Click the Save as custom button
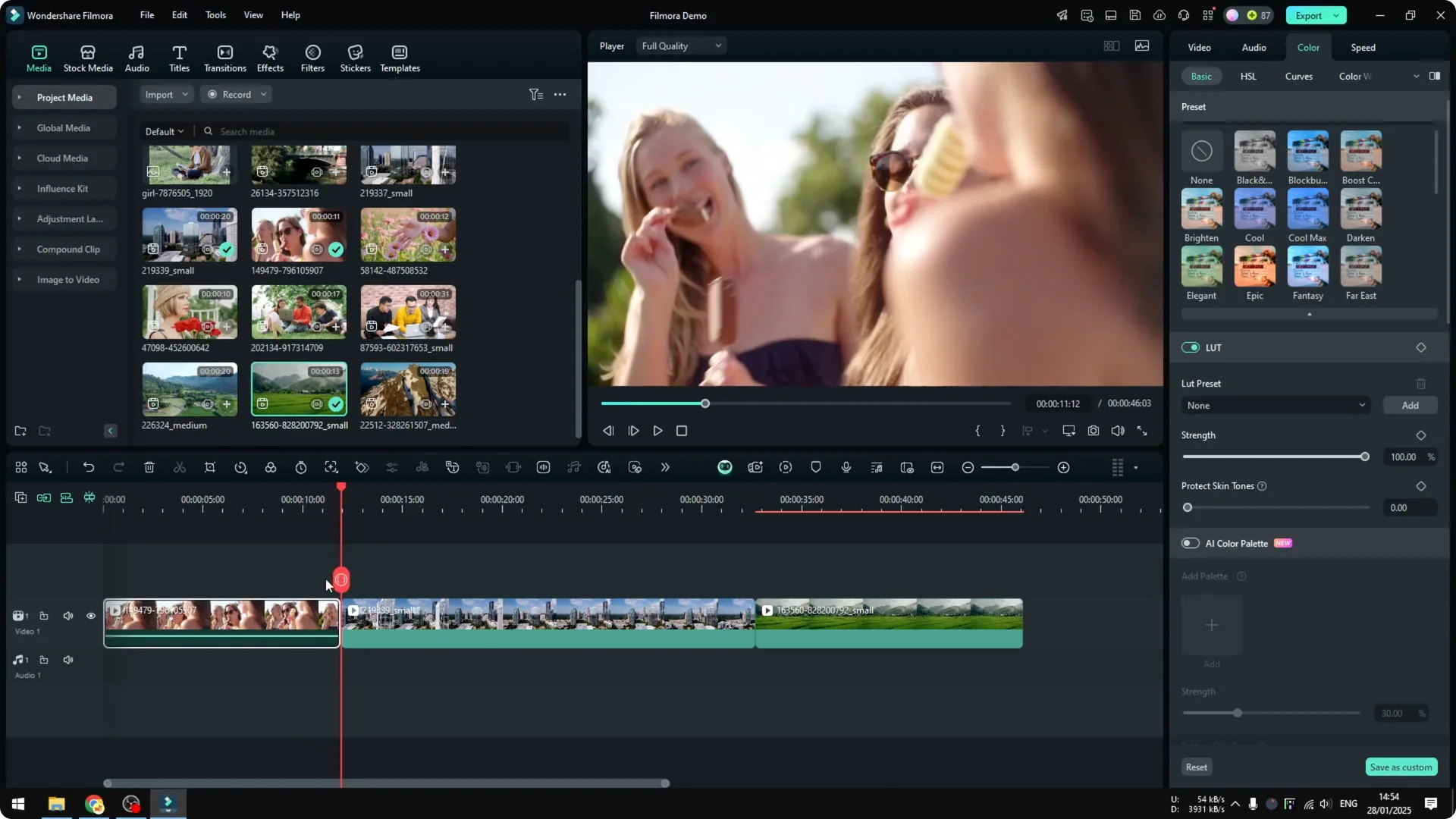1456x819 pixels. (1400, 767)
